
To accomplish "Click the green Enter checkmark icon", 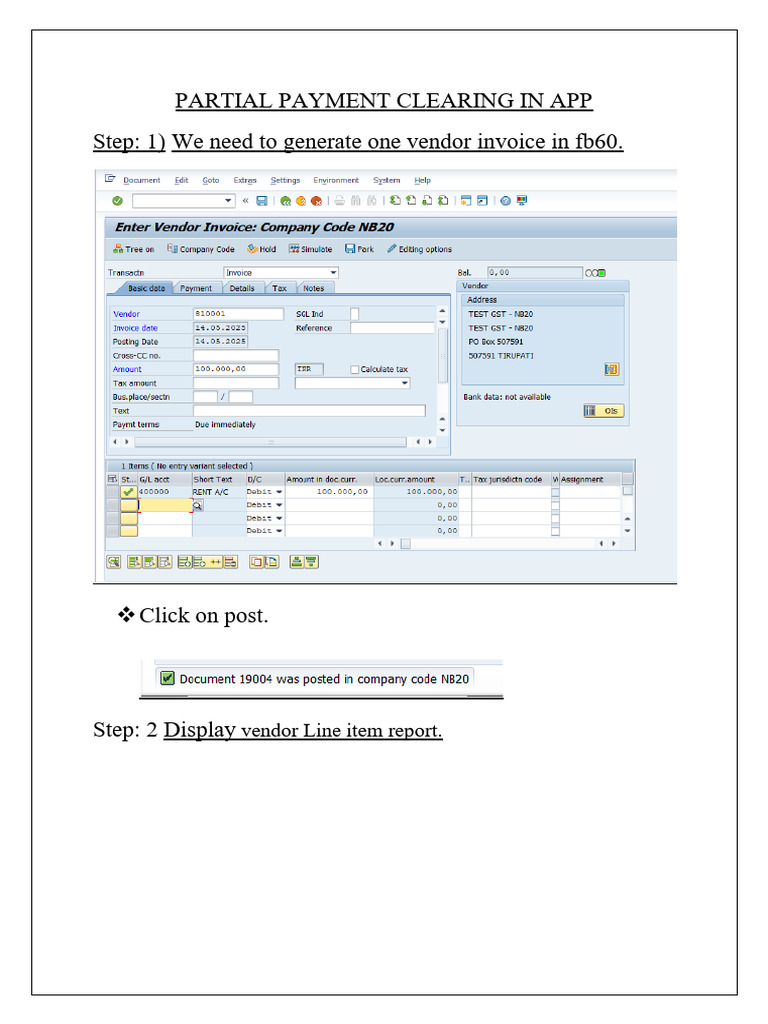I will [x=118, y=201].
